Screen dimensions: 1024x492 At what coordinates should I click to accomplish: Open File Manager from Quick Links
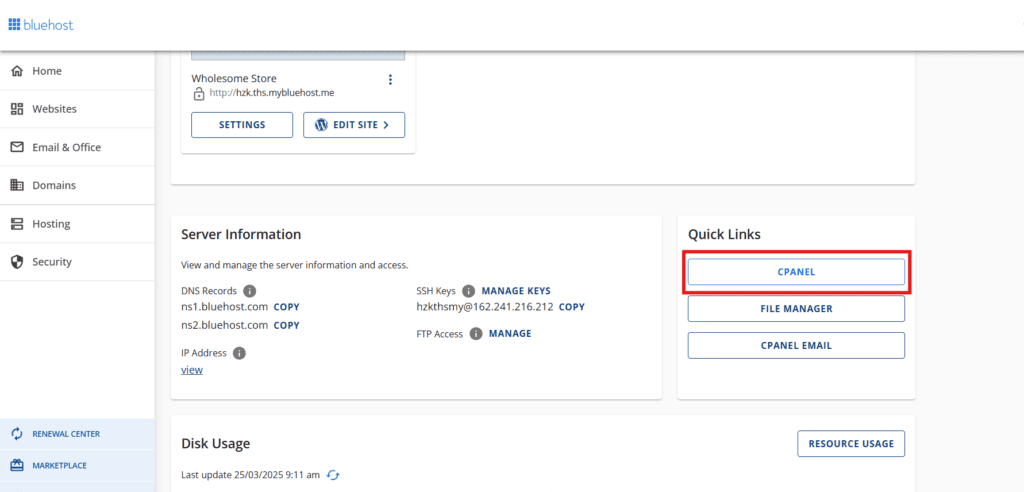click(796, 308)
